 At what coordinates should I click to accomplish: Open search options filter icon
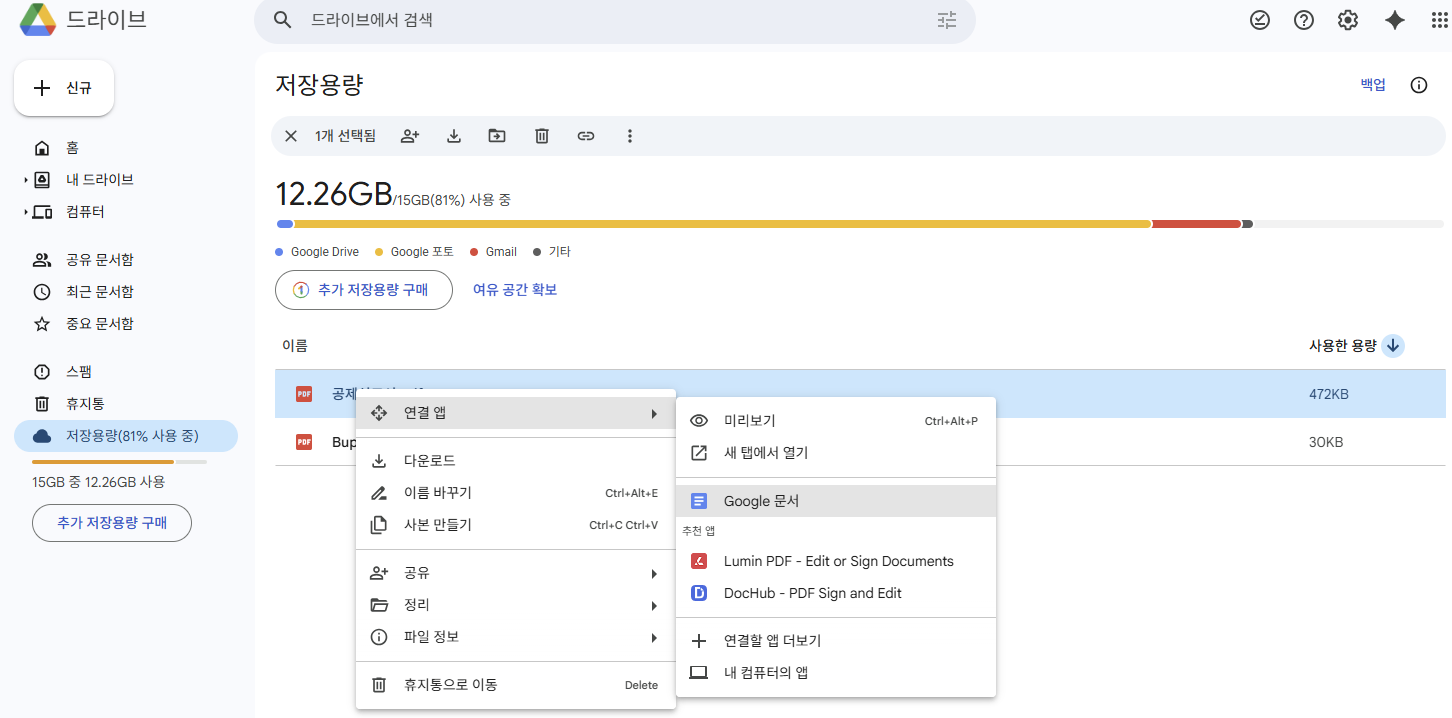947,20
